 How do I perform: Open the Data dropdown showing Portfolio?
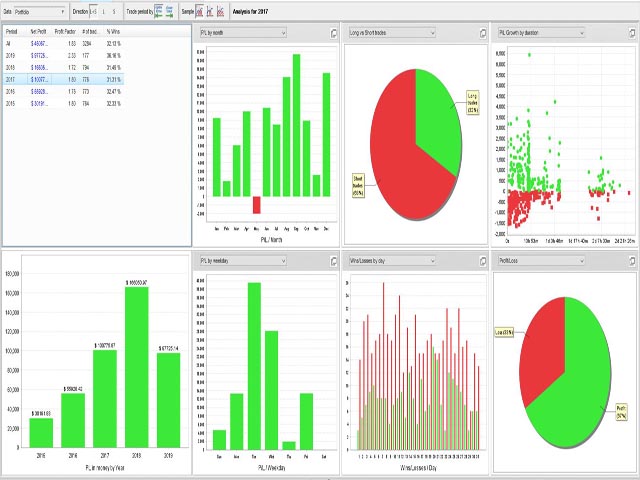[x=40, y=12]
